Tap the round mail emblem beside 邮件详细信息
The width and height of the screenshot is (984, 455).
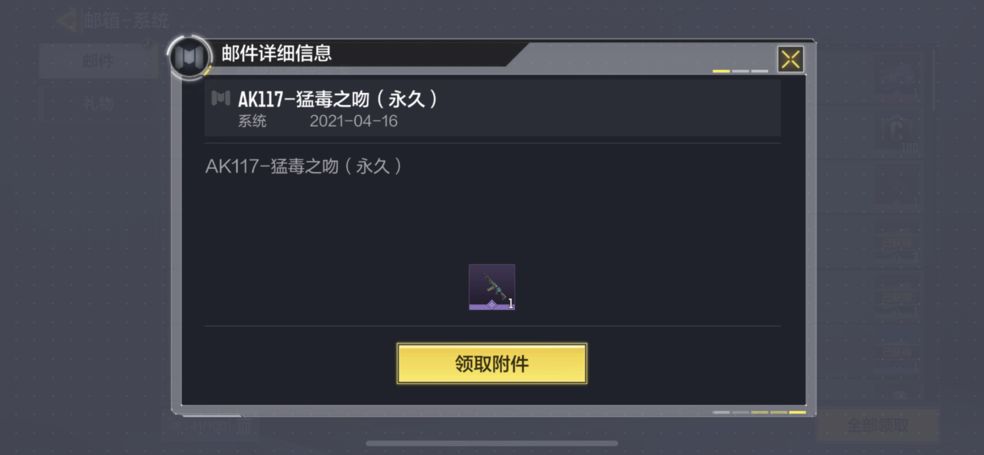click(191, 58)
